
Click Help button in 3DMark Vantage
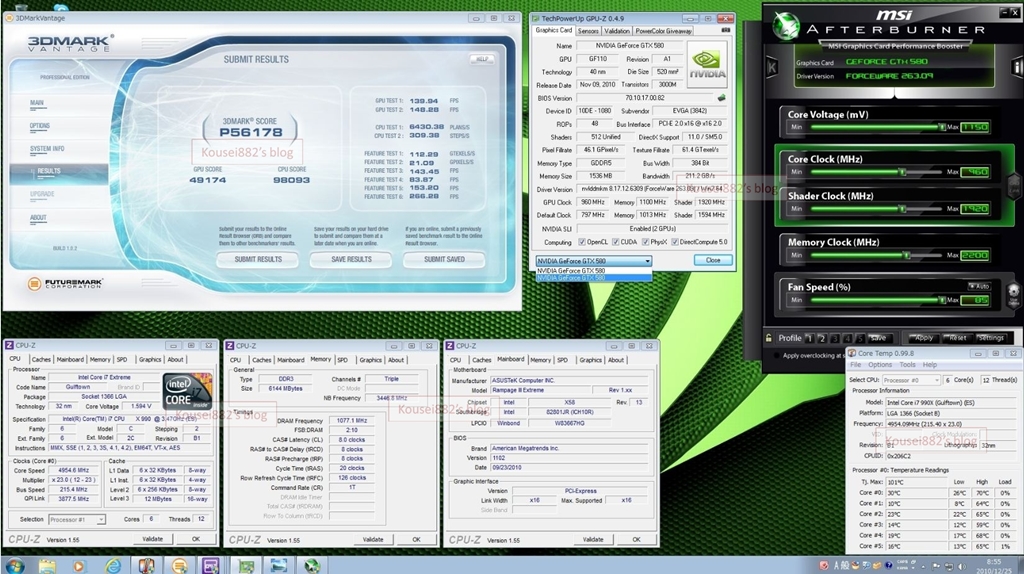coord(481,59)
